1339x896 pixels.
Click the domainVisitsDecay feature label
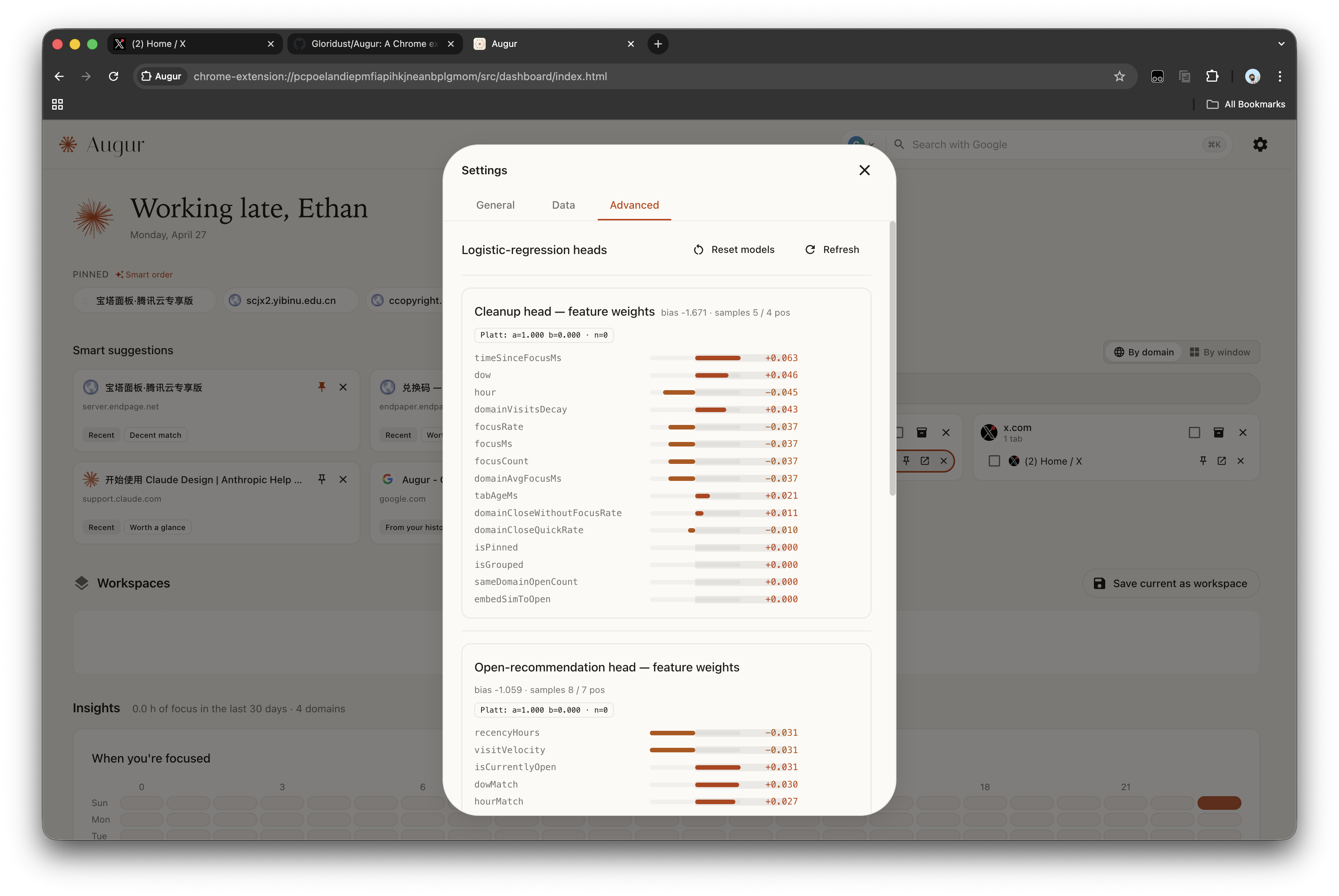coord(520,410)
